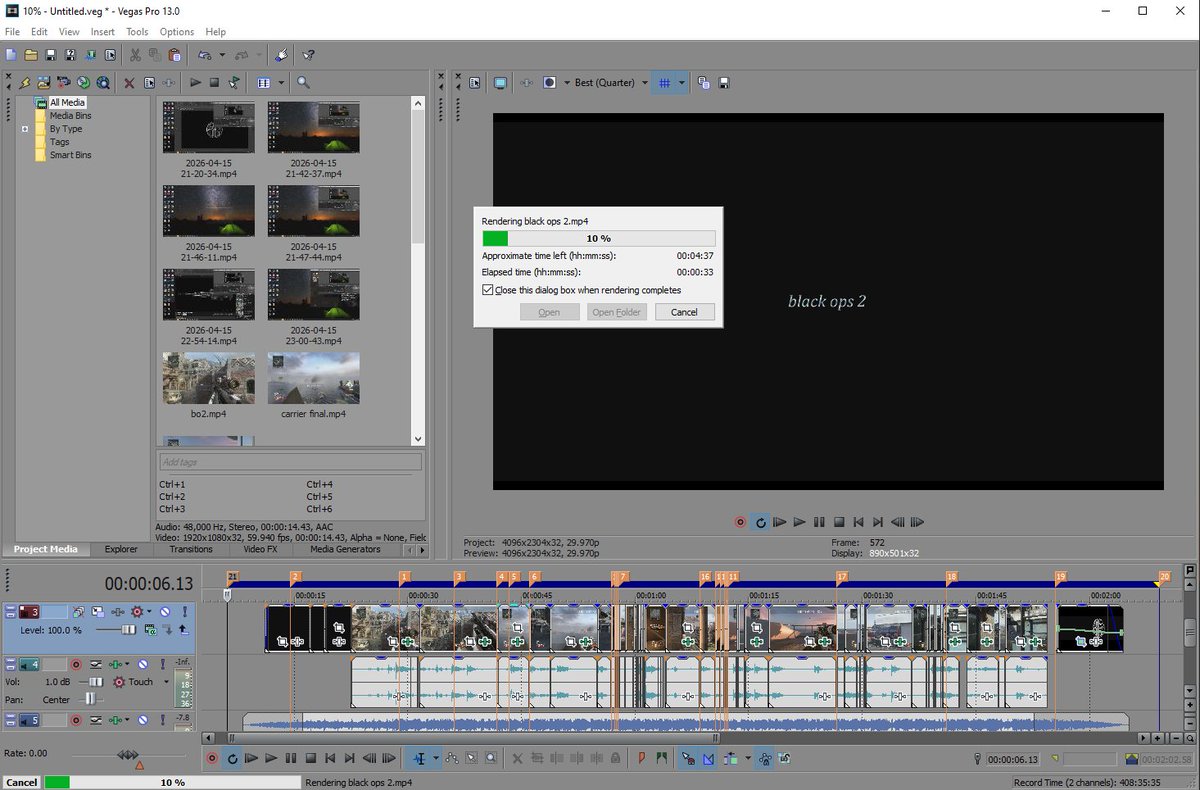Click the Import Media icon in Project Media
1200x790 pixels.
pyautogui.click(x=43, y=82)
